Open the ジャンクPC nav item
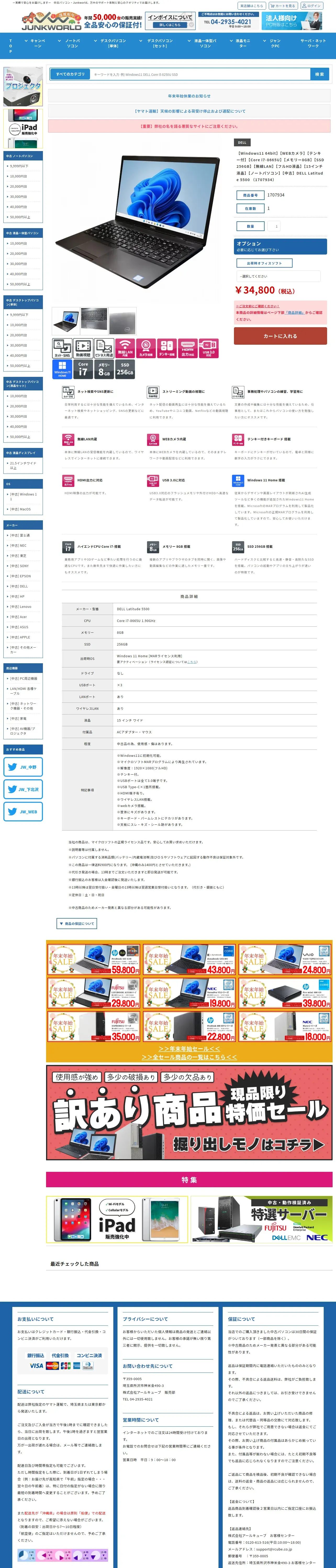The width and height of the screenshot is (336, 1568). (276, 43)
